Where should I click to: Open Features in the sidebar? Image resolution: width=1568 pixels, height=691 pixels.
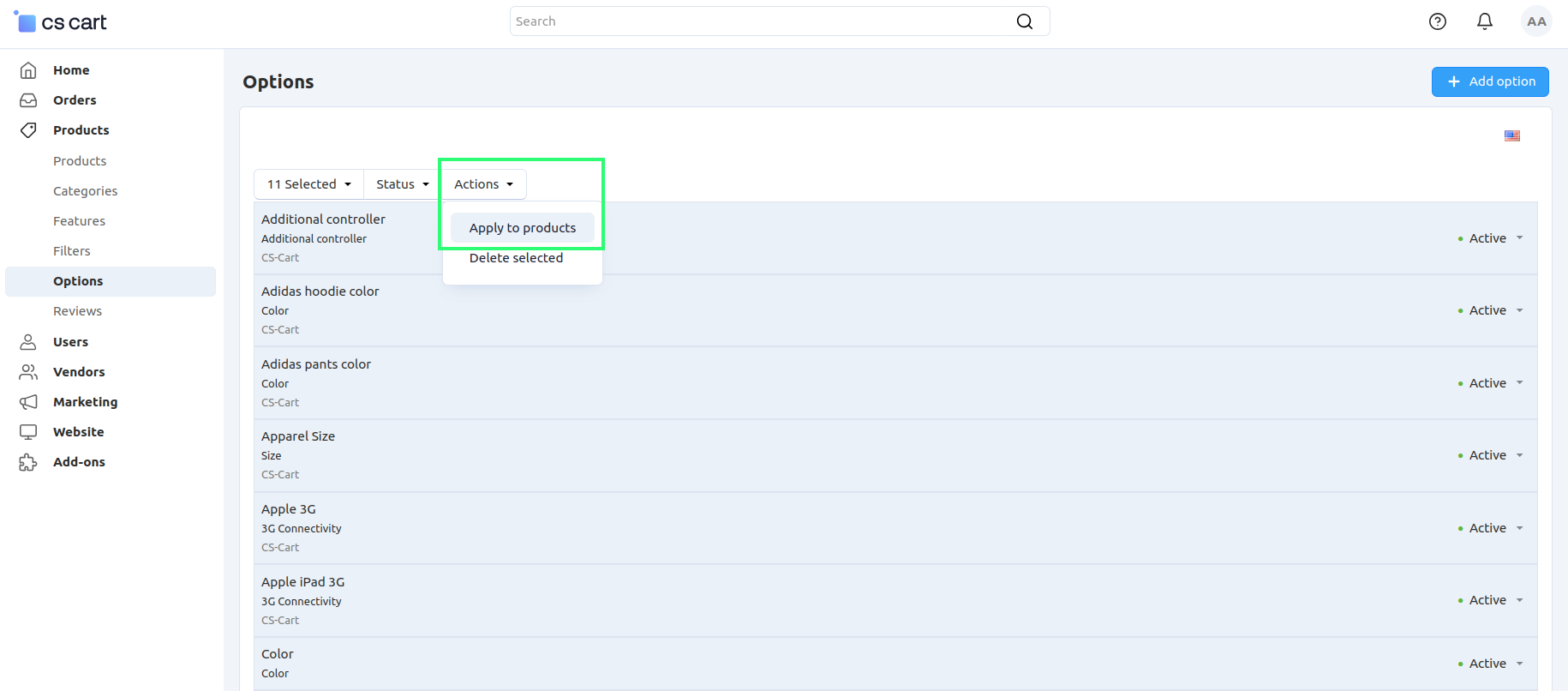[79, 221]
